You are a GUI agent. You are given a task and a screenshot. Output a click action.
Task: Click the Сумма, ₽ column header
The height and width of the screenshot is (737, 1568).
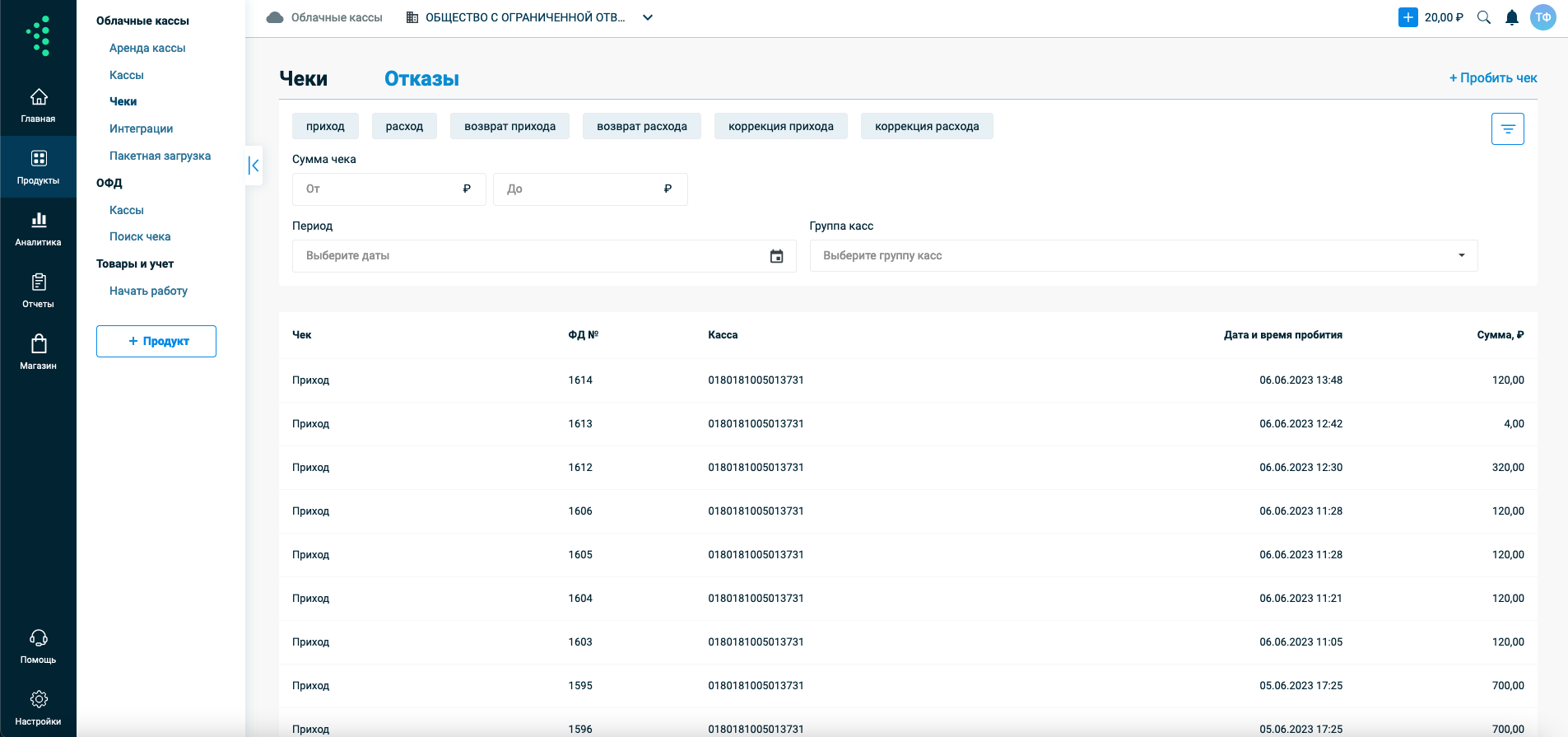1501,335
